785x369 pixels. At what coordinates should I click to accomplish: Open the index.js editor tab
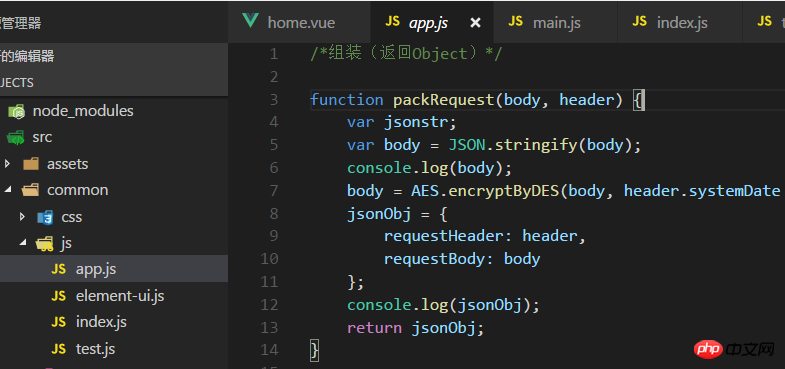pyautogui.click(x=680, y=22)
